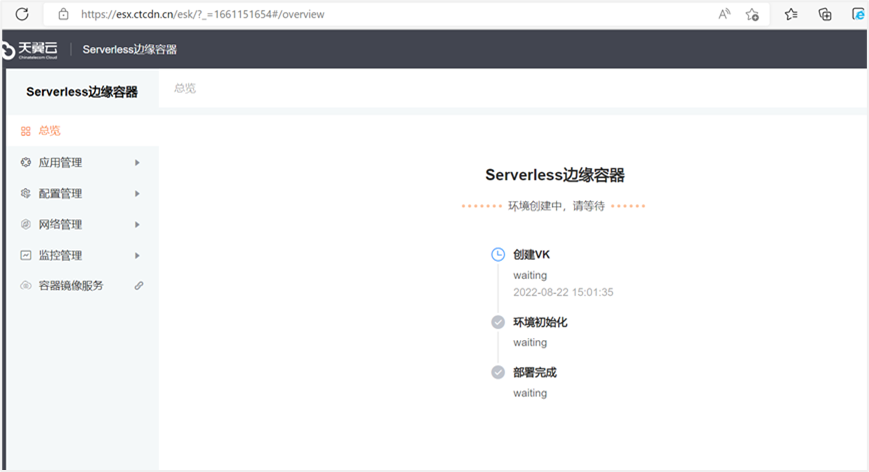Viewport: 869px width, 472px height.
Task: Expand the 配置管理 submenu arrow
Action: (137, 194)
